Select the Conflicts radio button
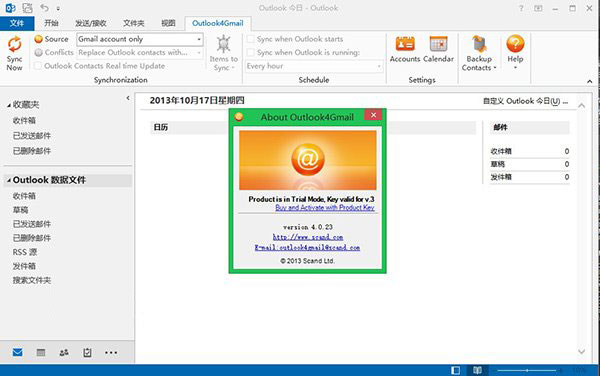 point(38,52)
